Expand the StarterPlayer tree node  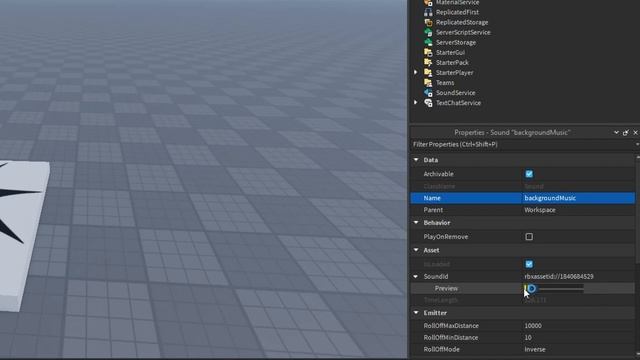click(416, 72)
